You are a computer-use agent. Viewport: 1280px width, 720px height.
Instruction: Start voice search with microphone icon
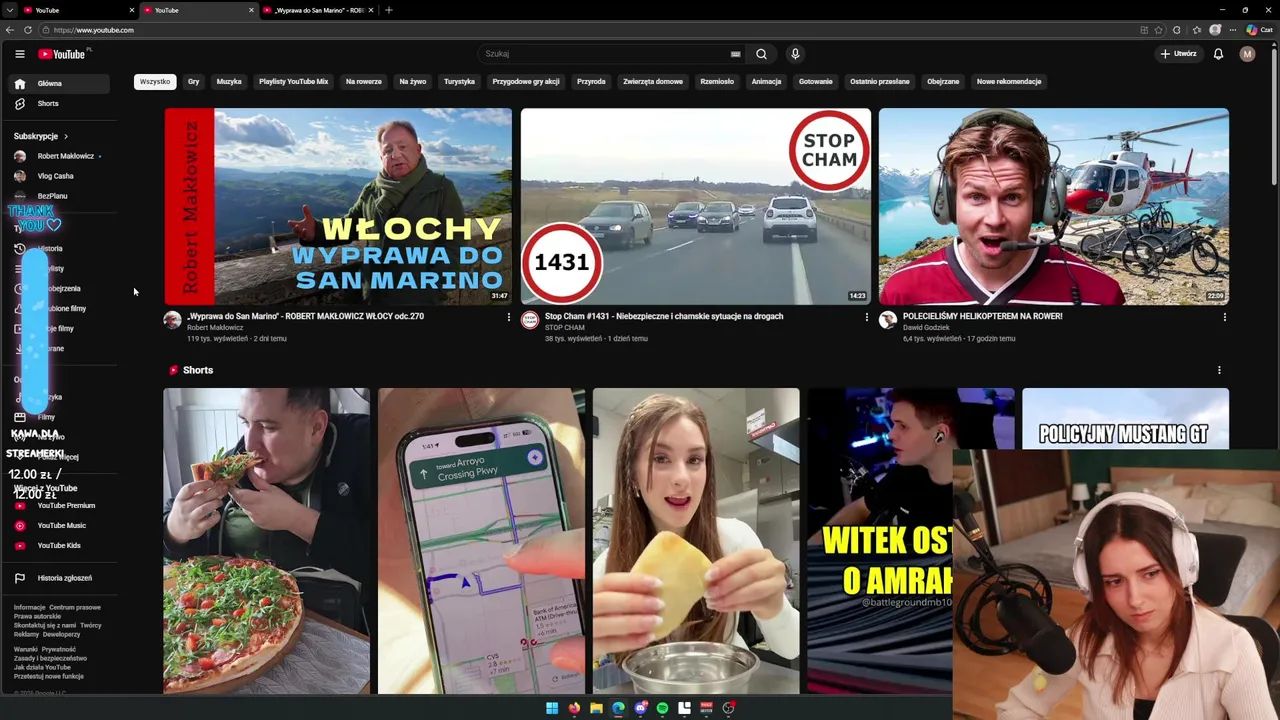click(x=795, y=54)
